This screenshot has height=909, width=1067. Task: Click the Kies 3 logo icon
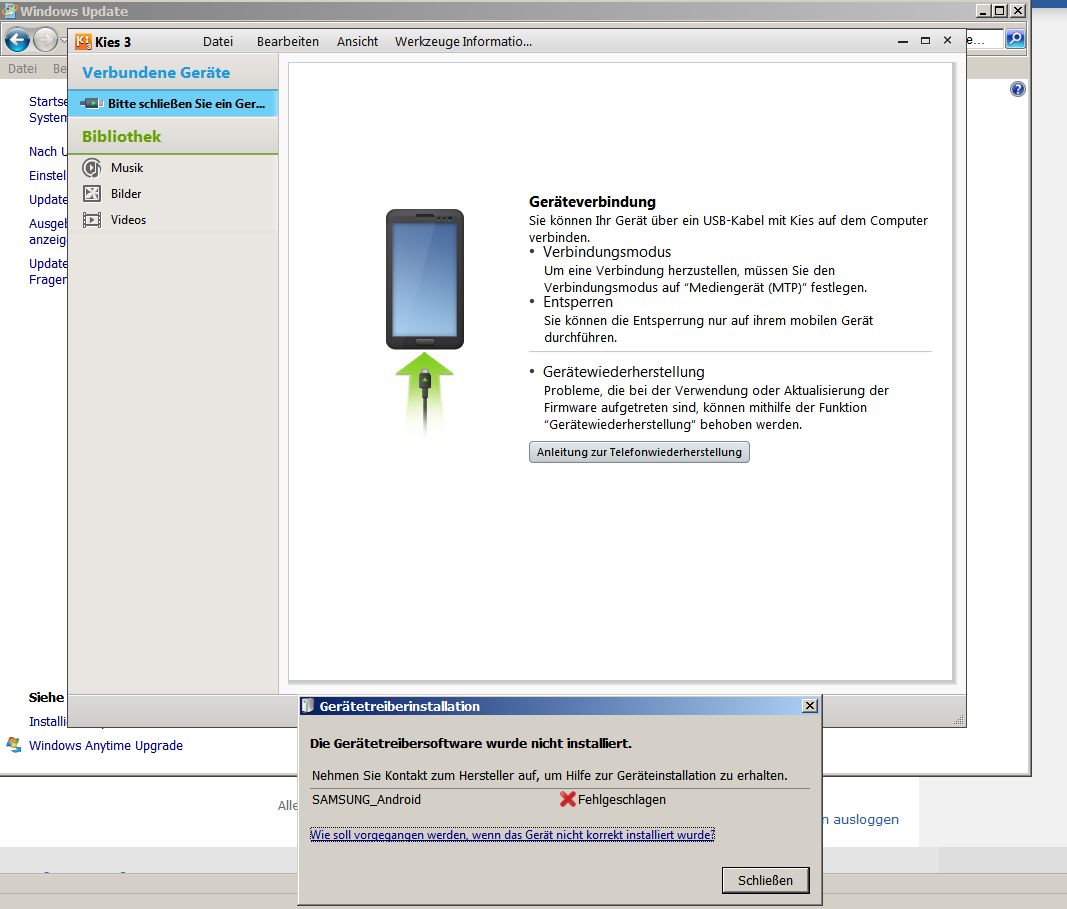pyautogui.click(x=83, y=42)
